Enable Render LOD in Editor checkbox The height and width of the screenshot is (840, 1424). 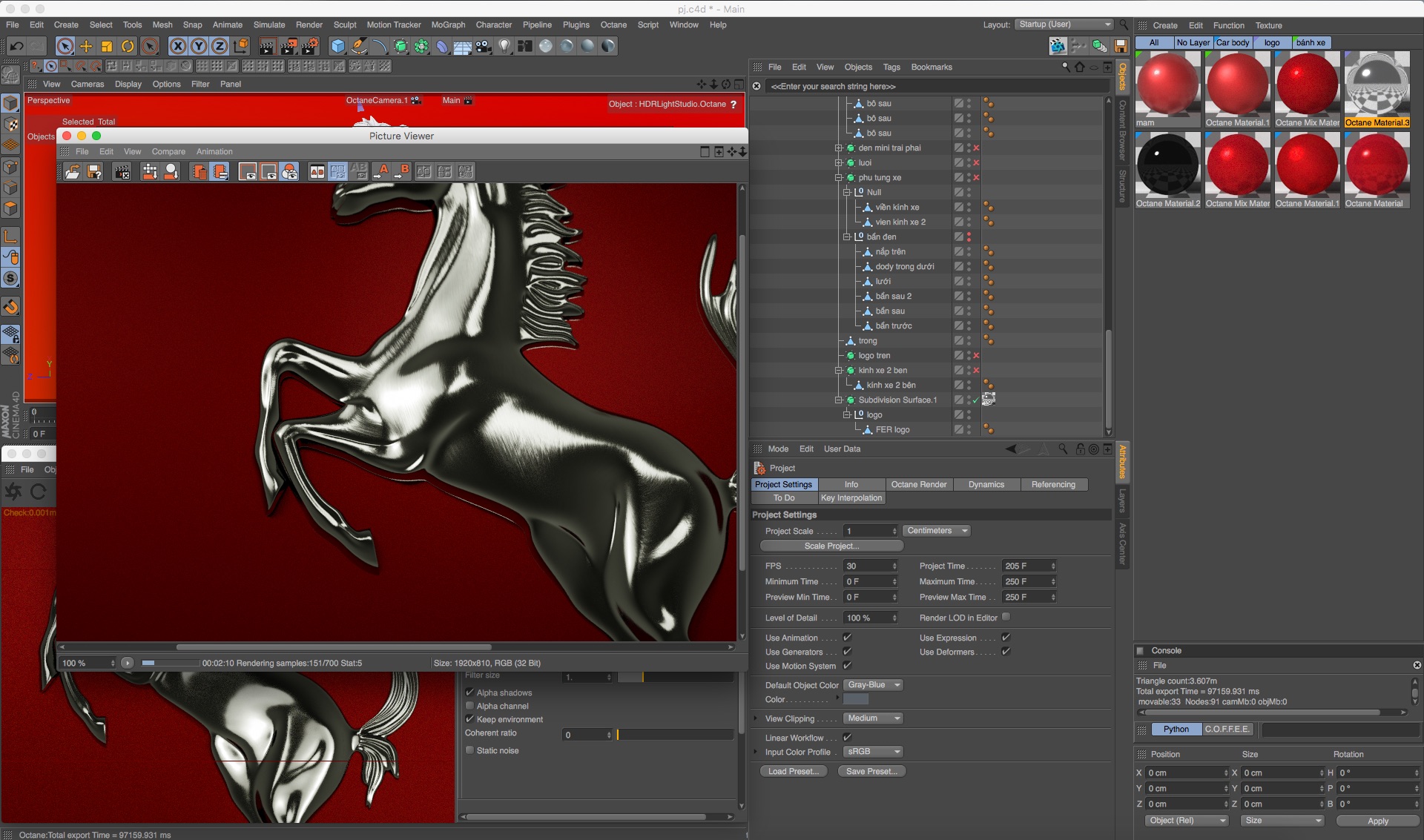click(x=1006, y=617)
